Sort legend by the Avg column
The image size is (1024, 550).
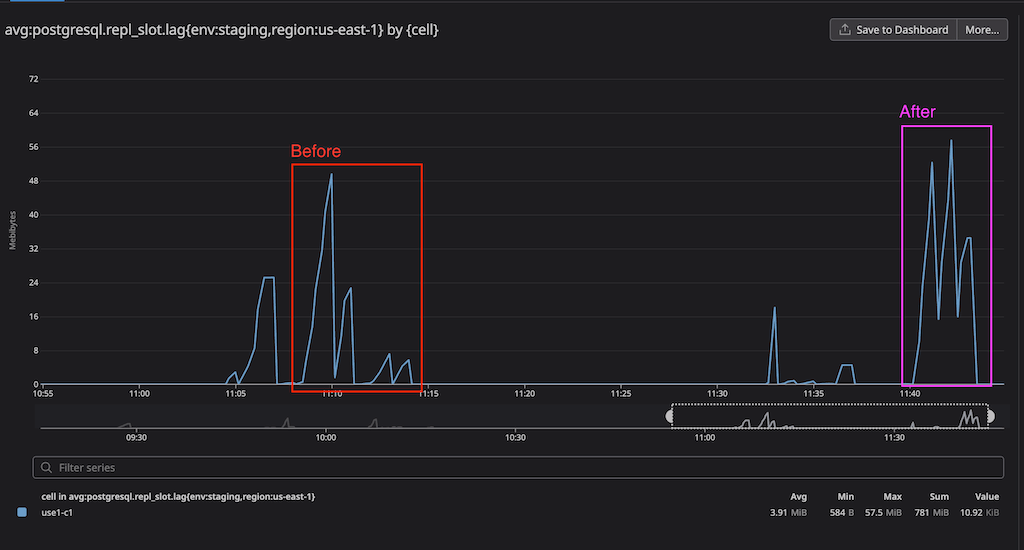[798, 496]
